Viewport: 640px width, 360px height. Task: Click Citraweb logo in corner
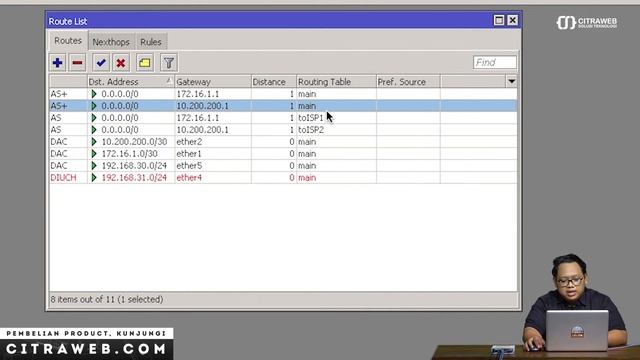tap(587, 22)
